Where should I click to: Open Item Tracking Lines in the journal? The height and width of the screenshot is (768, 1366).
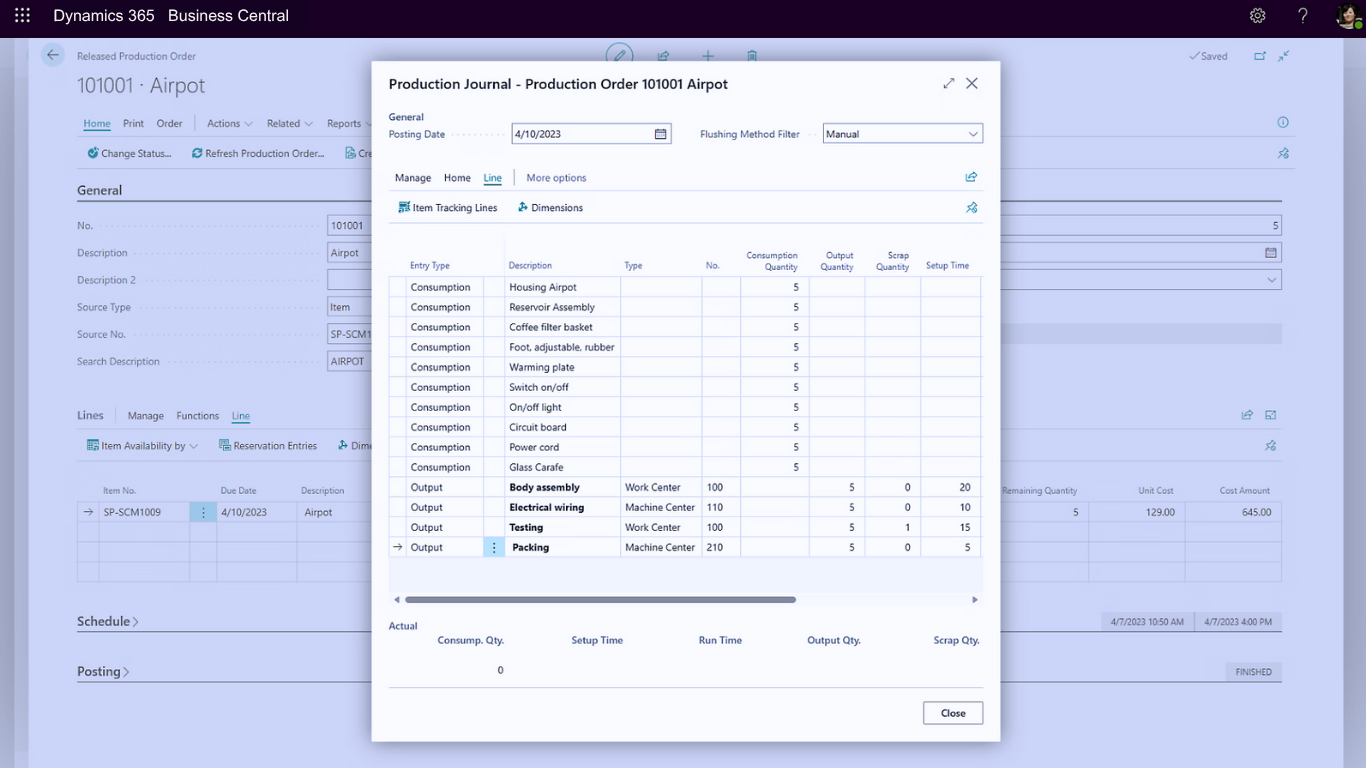(447, 207)
